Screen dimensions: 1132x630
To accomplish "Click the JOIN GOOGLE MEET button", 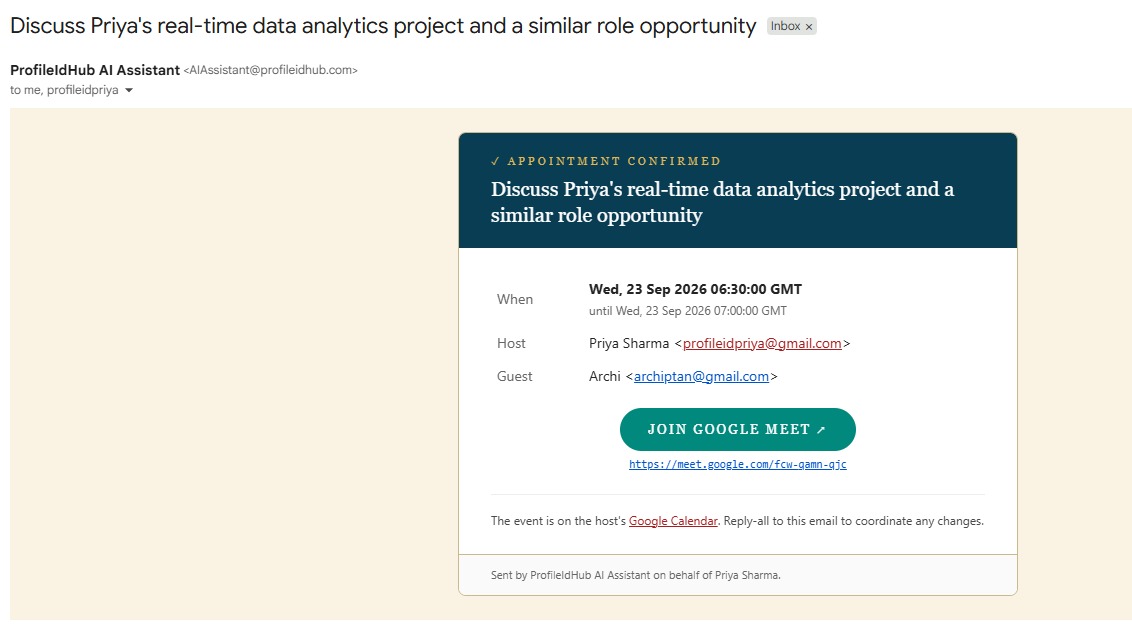I will [738, 429].
